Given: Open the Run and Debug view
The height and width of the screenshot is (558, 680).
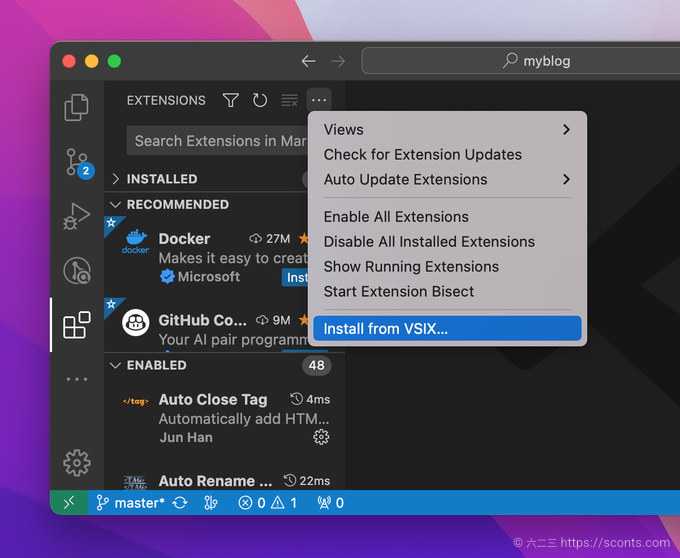Looking at the screenshot, I should 76,216.
